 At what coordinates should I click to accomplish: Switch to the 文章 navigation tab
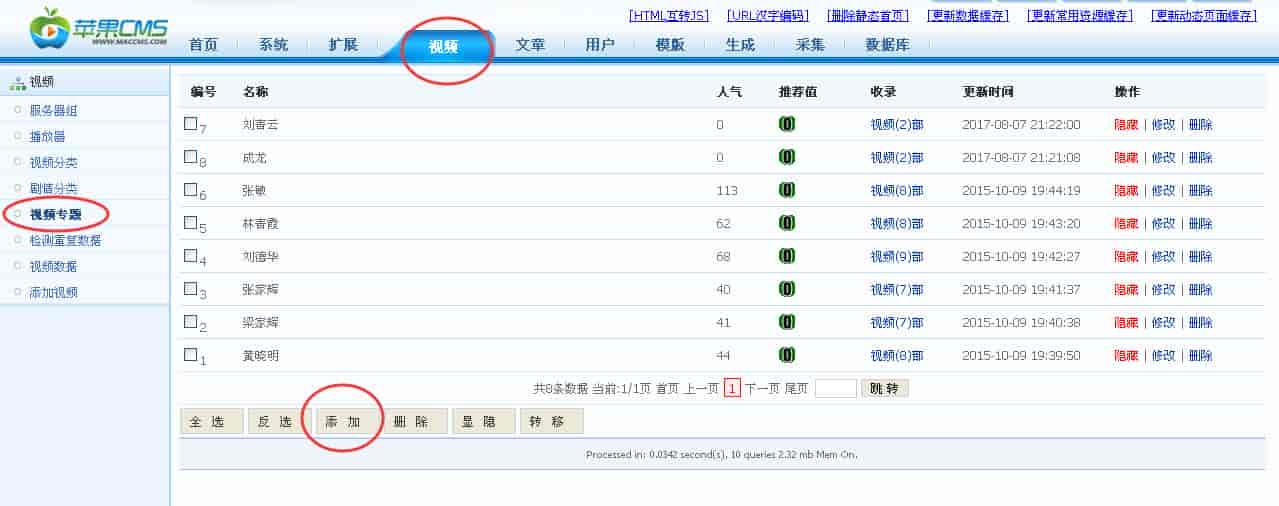click(x=530, y=45)
